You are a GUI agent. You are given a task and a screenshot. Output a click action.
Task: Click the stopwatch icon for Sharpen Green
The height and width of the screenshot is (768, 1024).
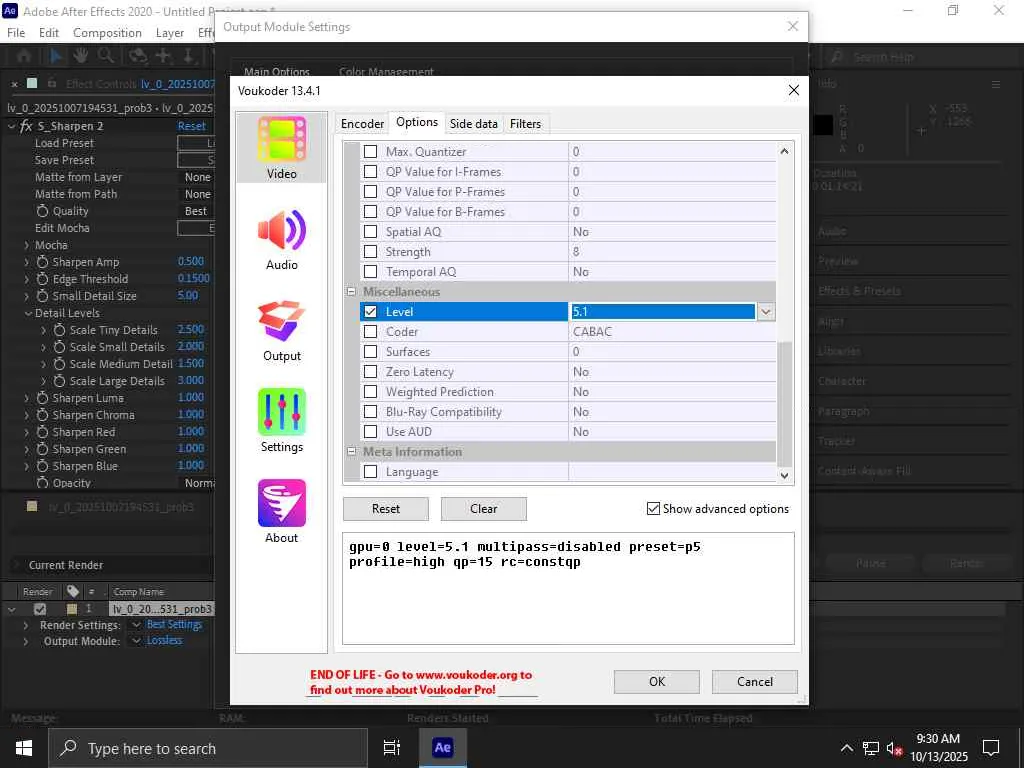(42, 449)
